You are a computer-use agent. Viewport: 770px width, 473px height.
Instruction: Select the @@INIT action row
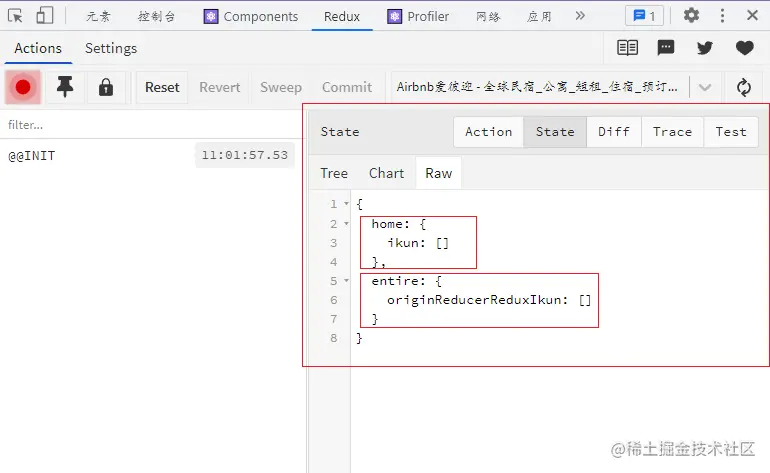click(151, 156)
